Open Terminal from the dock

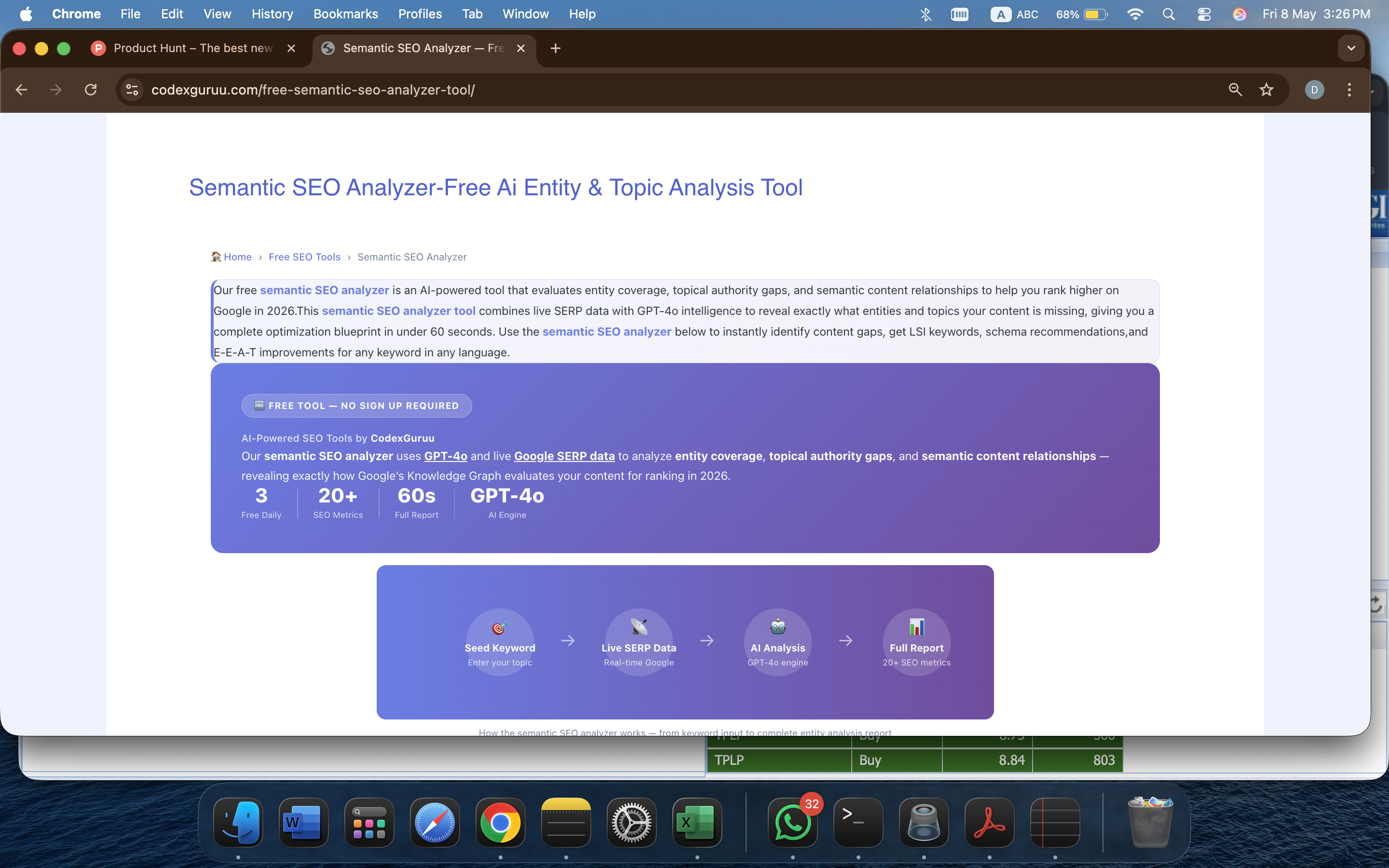click(x=858, y=822)
